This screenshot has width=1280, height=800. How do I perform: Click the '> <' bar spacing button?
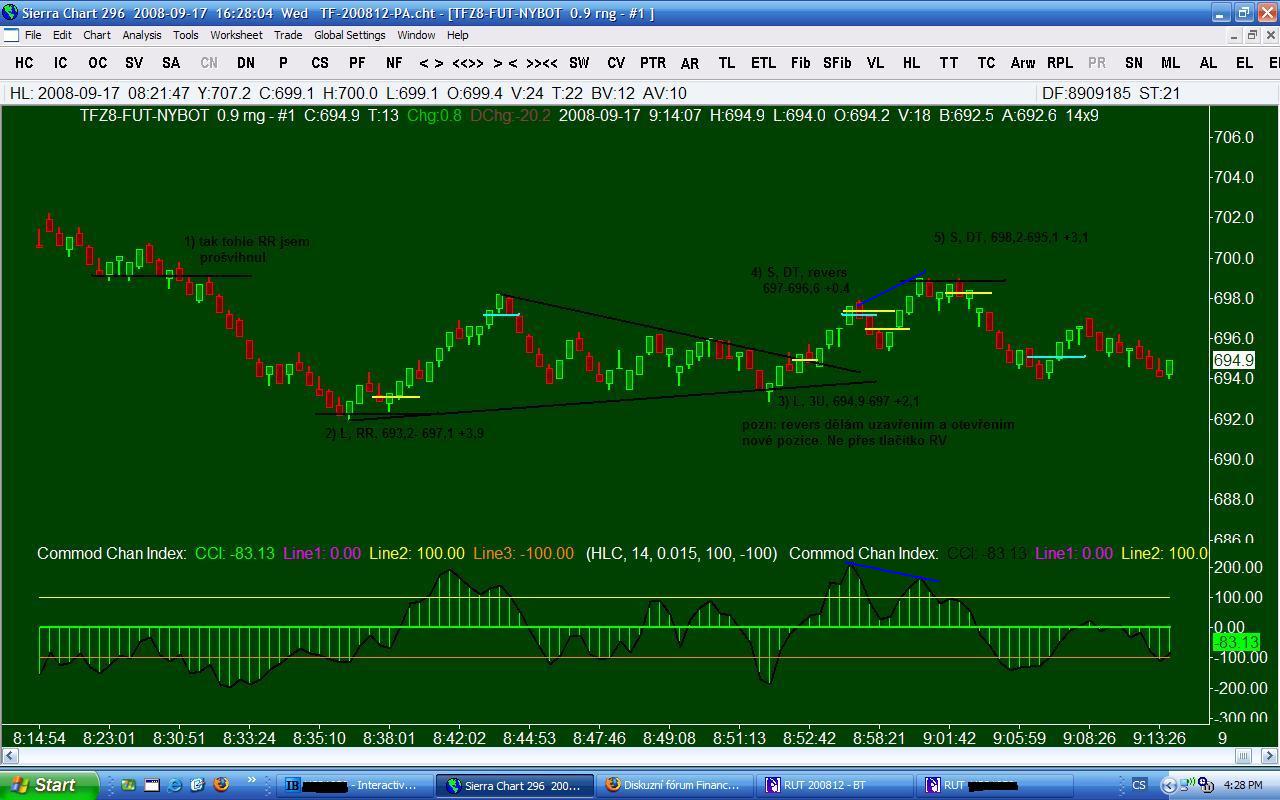pos(505,62)
